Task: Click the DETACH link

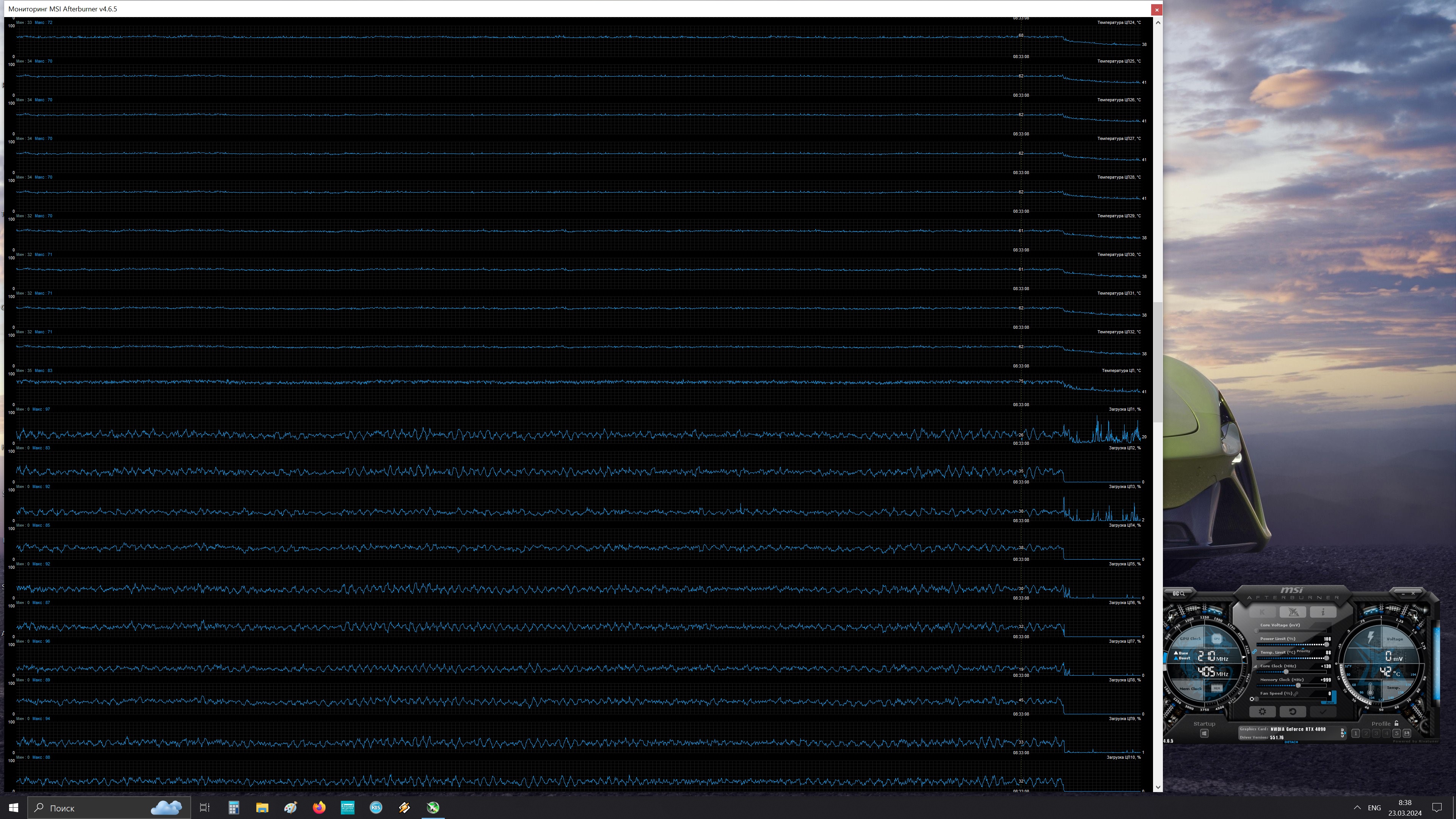Action: (1291, 742)
